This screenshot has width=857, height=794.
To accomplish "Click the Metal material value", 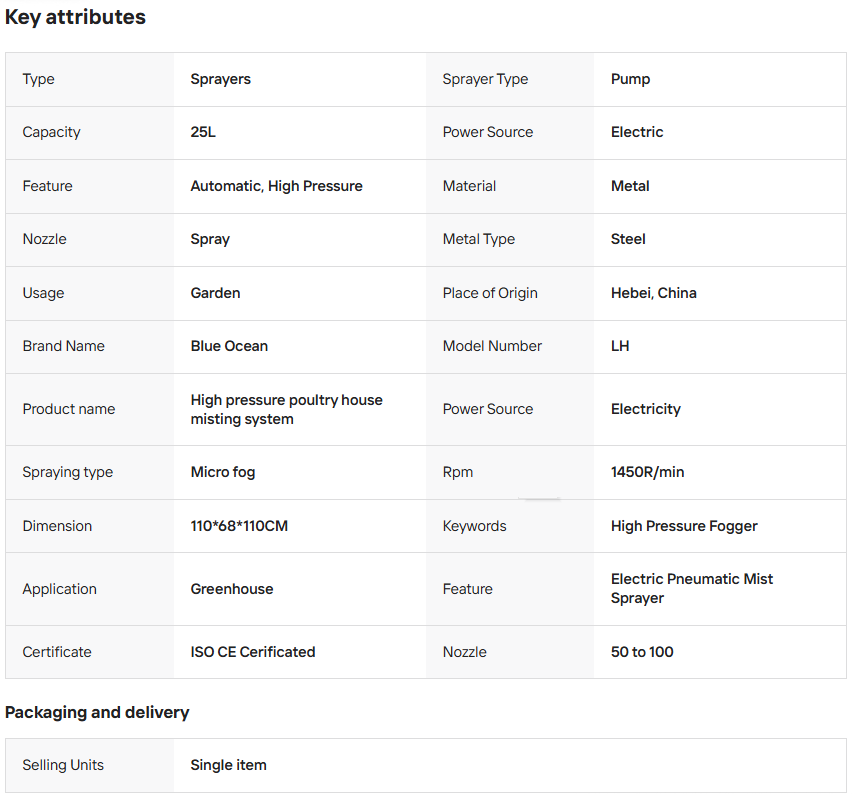I will coord(630,186).
